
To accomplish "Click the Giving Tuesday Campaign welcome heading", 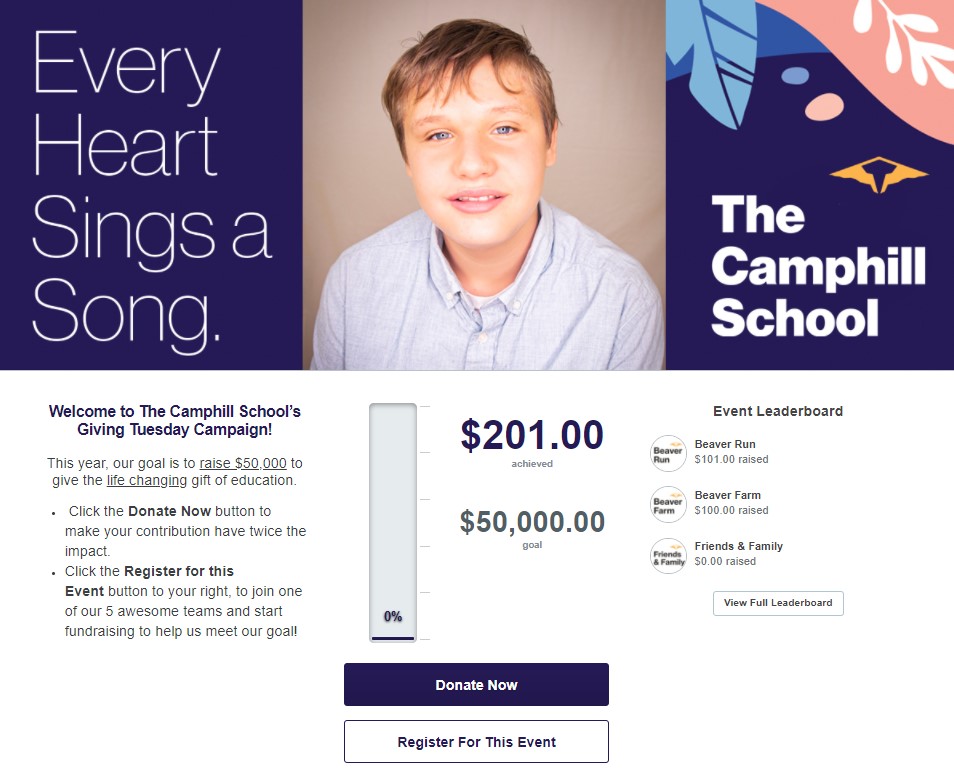I will [x=175, y=420].
